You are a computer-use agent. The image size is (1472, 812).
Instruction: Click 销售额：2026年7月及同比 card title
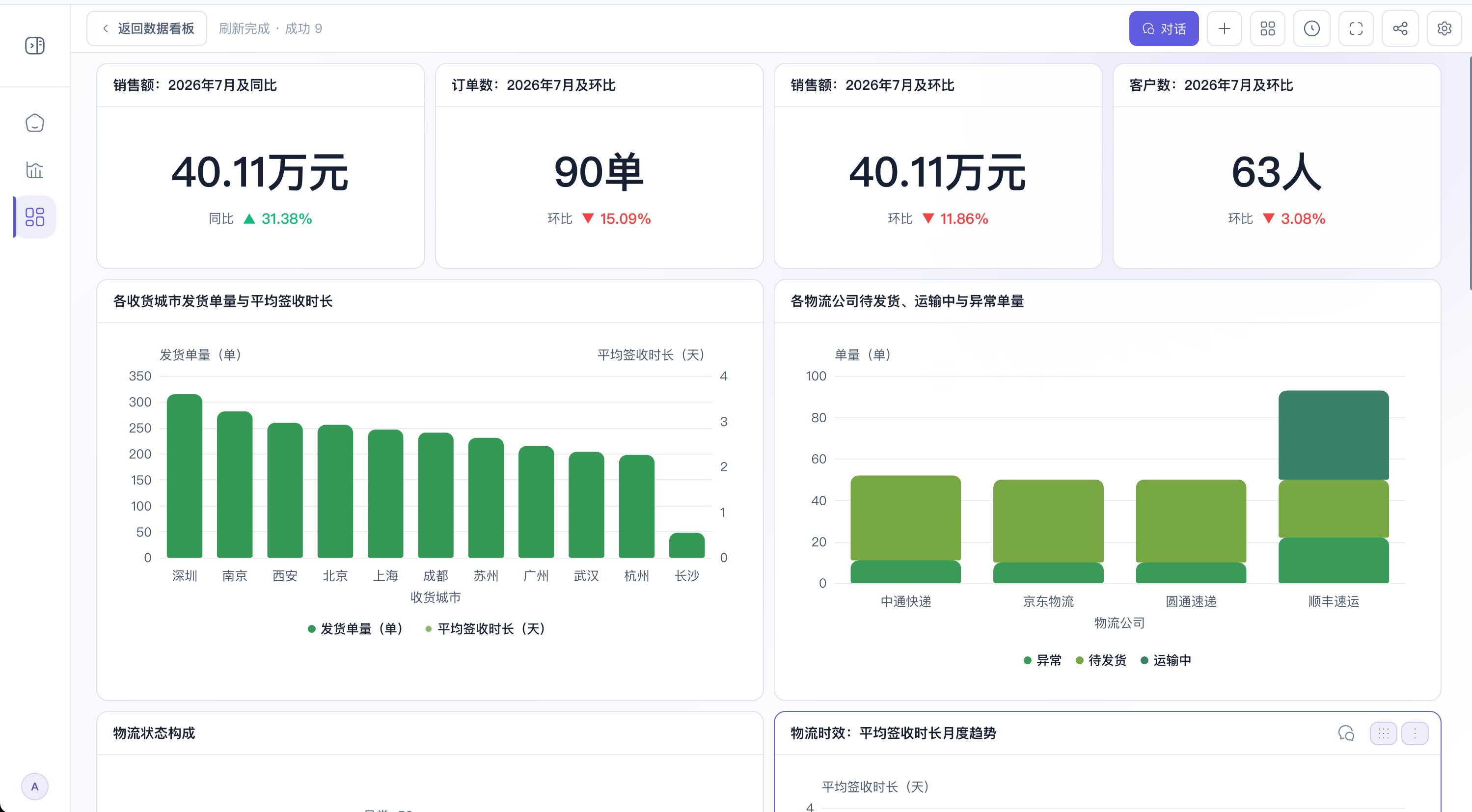[x=195, y=85]
